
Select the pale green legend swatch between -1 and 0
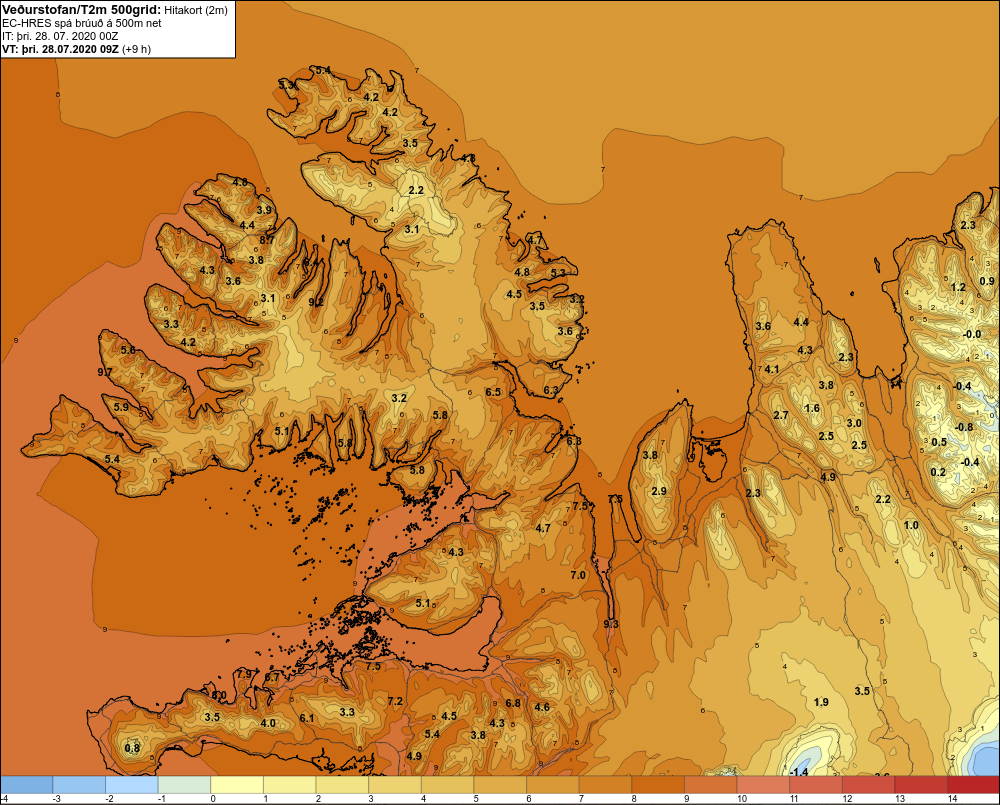click(x=184, y=785)
